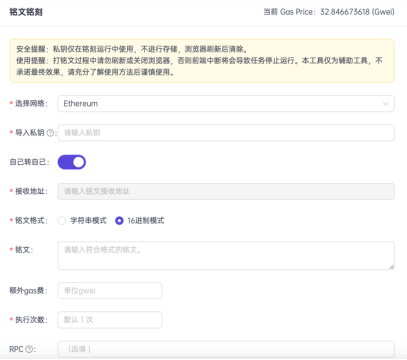This screenshot has height=360, width=407.
Task: Click the 额外gas费 input with 单位gwei placeholder
Action: 110,291
